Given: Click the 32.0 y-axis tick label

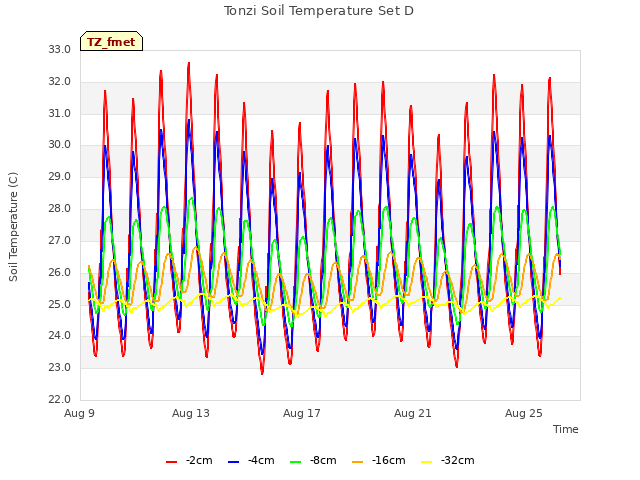Looking at the screenshot, I should [x=60, y=81].
